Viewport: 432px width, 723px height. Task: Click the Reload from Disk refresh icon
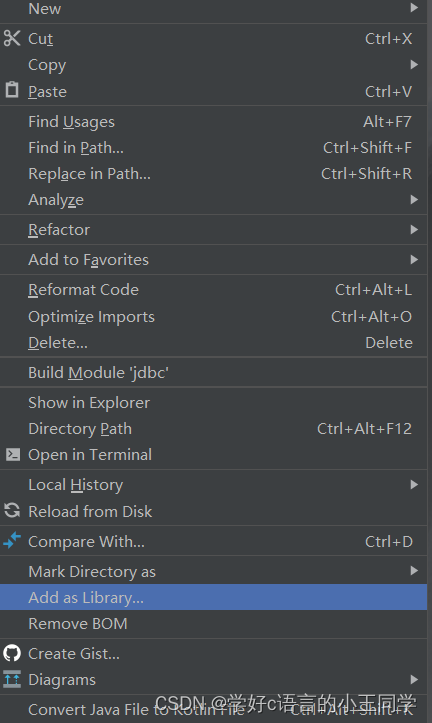12,510
